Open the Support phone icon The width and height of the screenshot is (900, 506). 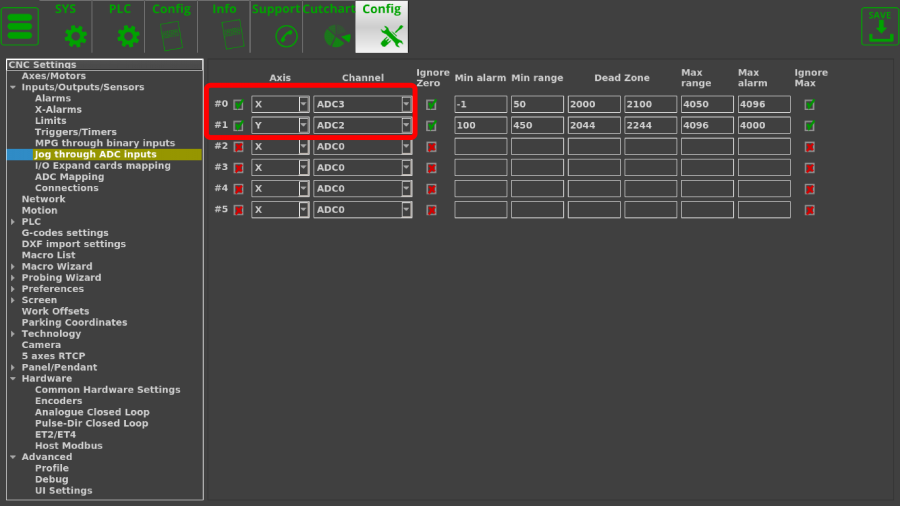click(x=287, y=37)
